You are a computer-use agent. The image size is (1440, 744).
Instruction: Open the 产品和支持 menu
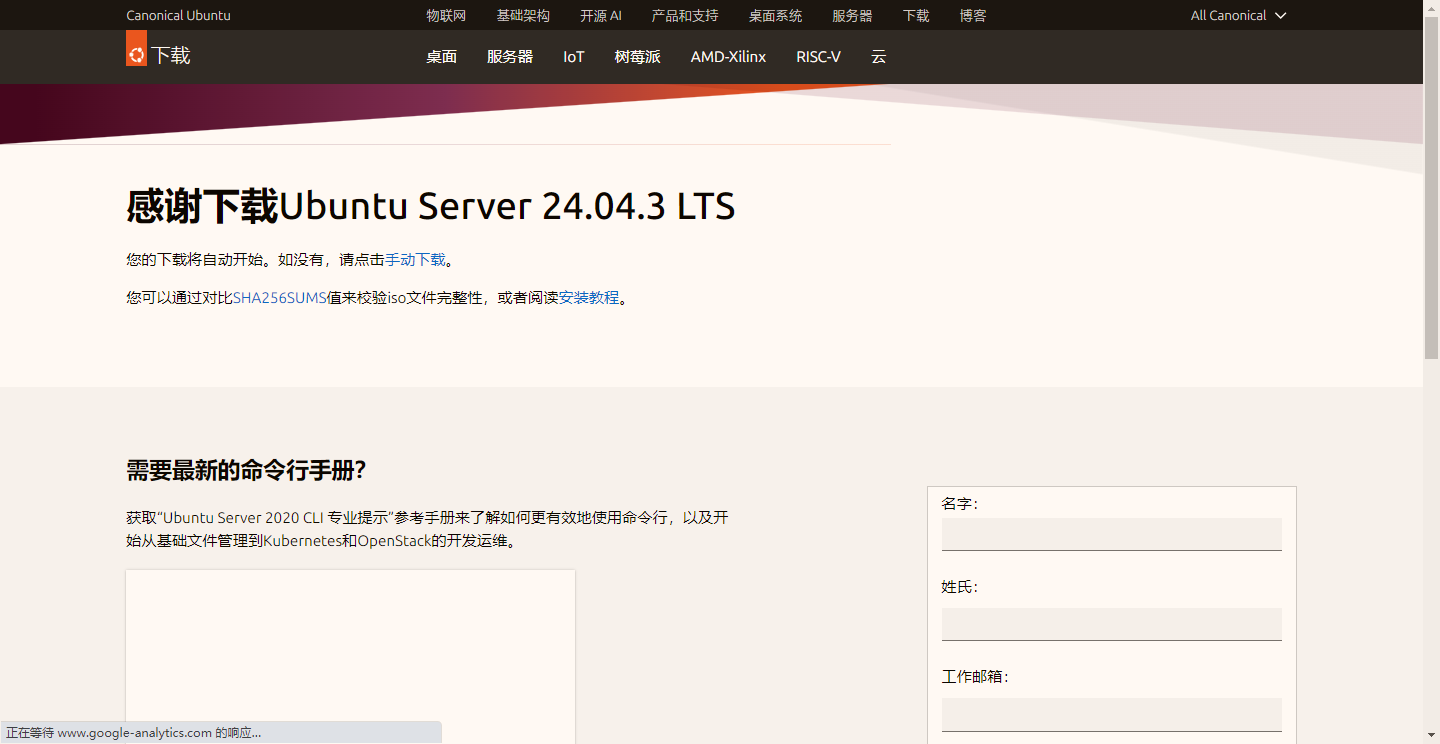[x=685, y=15]
